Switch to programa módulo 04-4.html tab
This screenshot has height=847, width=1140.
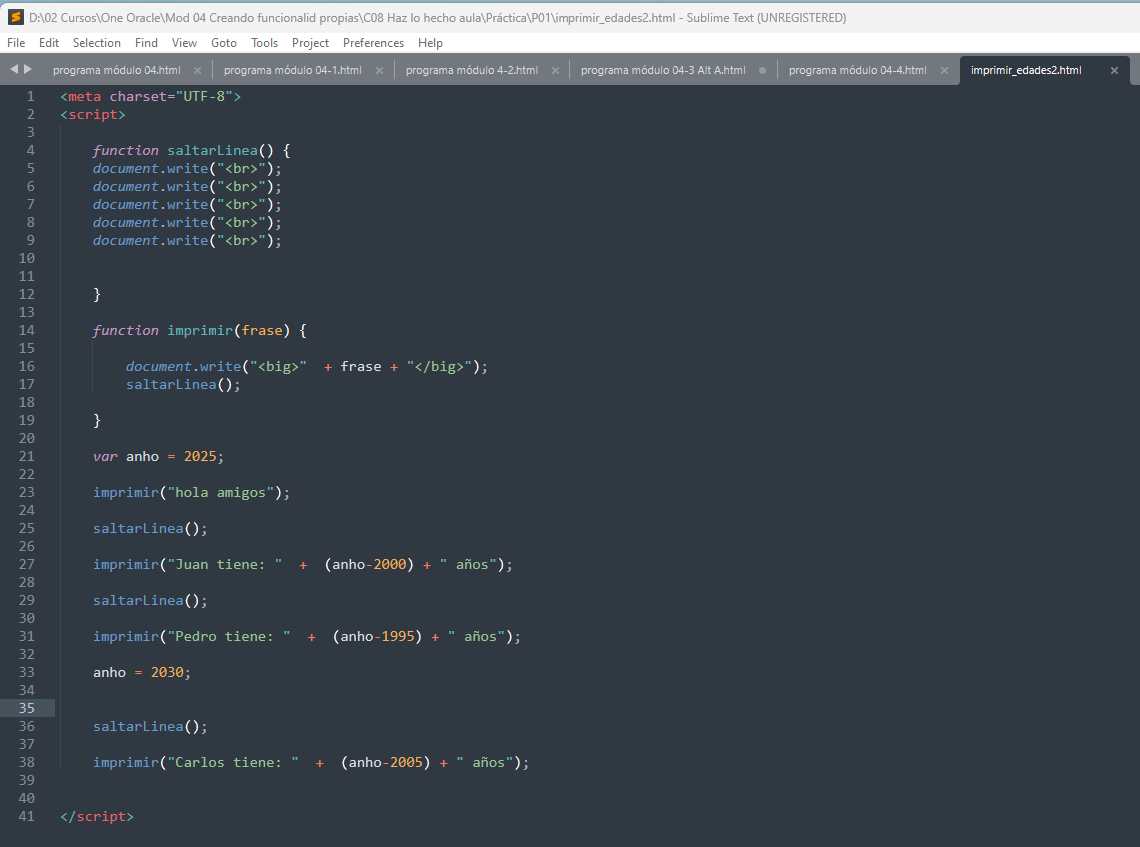point(857,71)
